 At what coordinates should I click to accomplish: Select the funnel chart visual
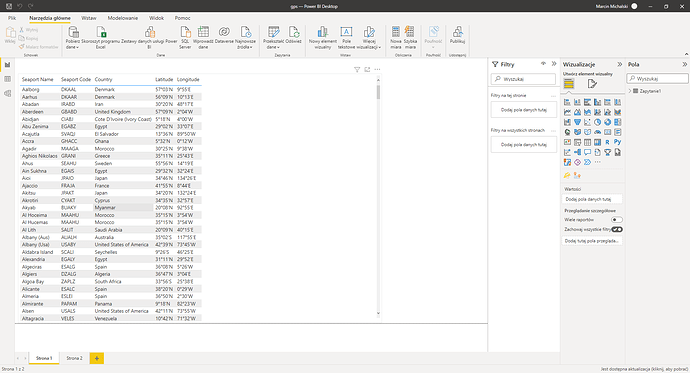[x=577, y=122]
